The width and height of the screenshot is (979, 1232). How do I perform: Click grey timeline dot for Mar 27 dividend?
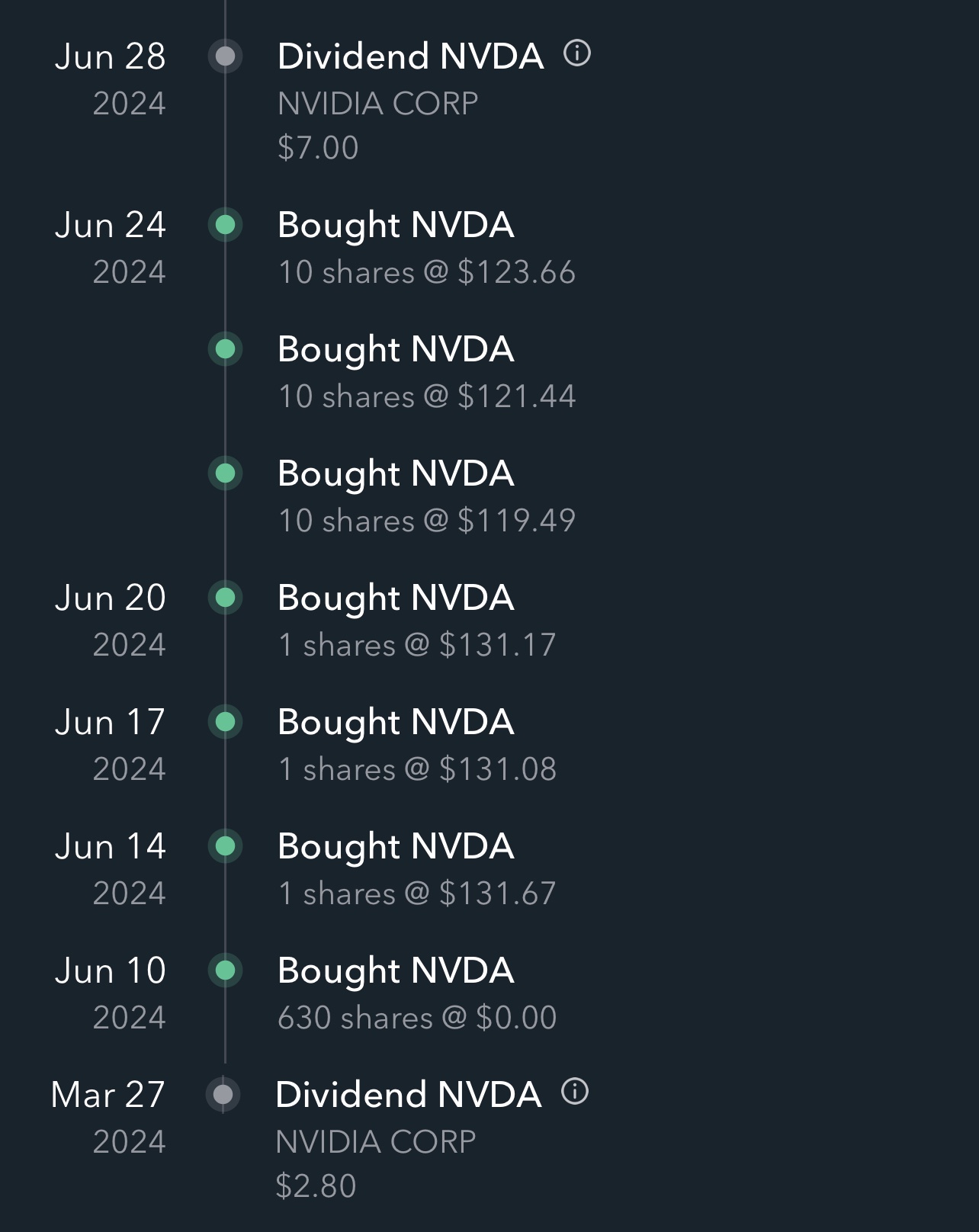pyautogui.click(x=223, y=1095)
